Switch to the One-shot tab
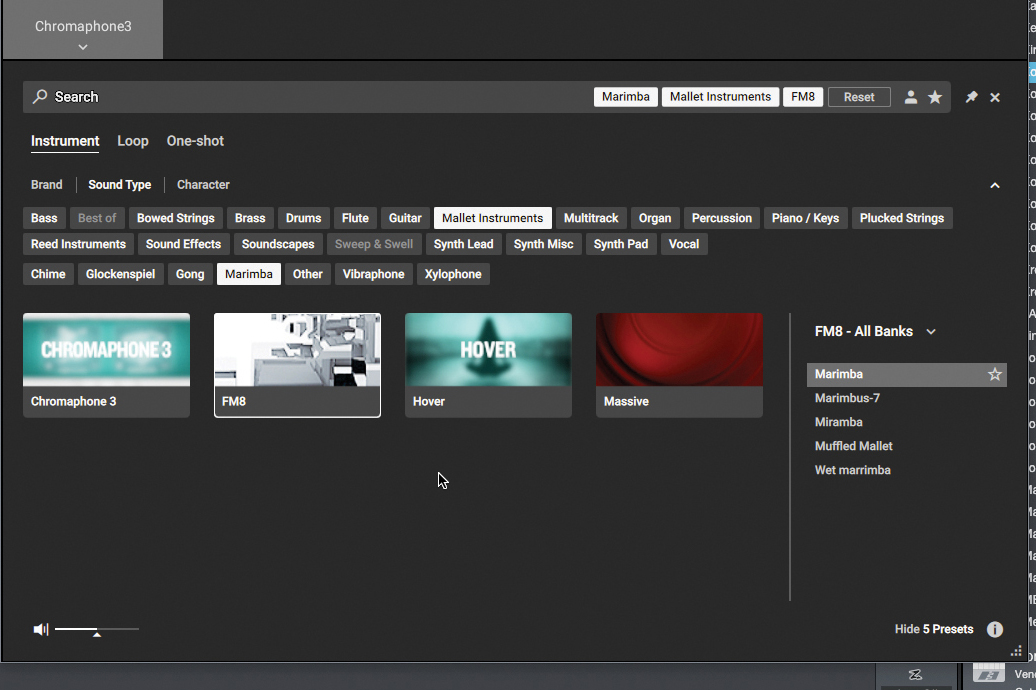 pyautogui.click(x=195, y=141)
